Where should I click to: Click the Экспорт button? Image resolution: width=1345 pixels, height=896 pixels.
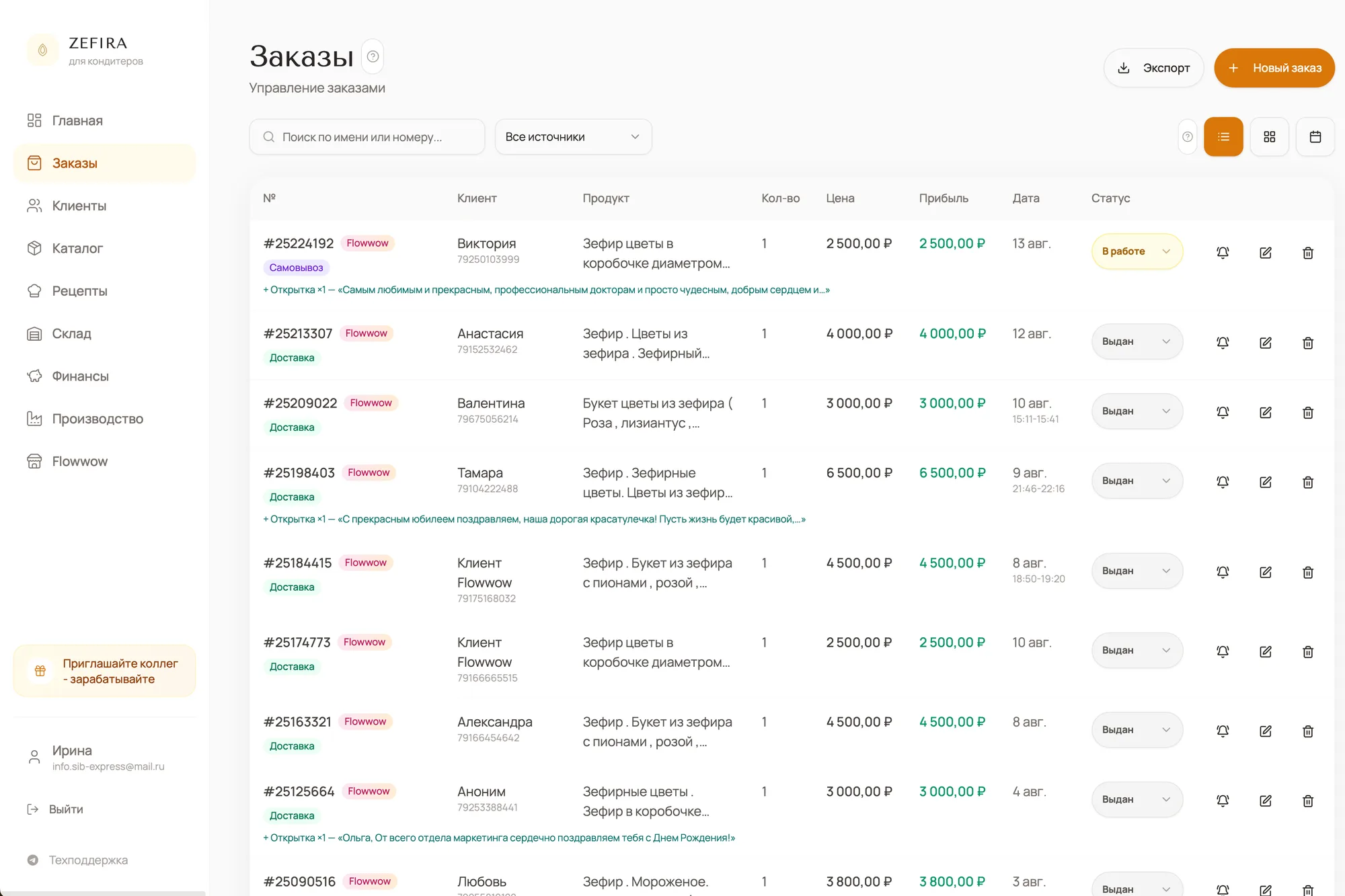1154,68
